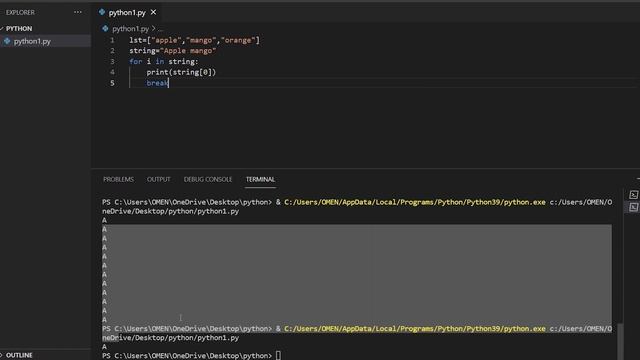This screenshot has width=640, height=360.
Task: Click the highlighted yellow python.exe path in terminal
Action: pos(415,329)
